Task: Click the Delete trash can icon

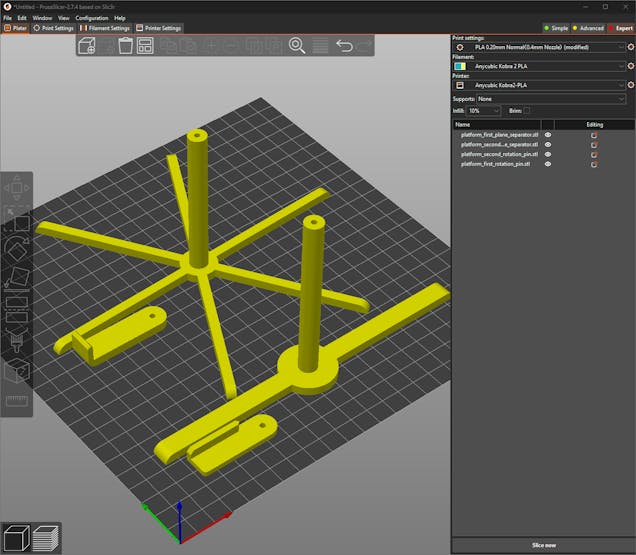Action: [125, 46]
